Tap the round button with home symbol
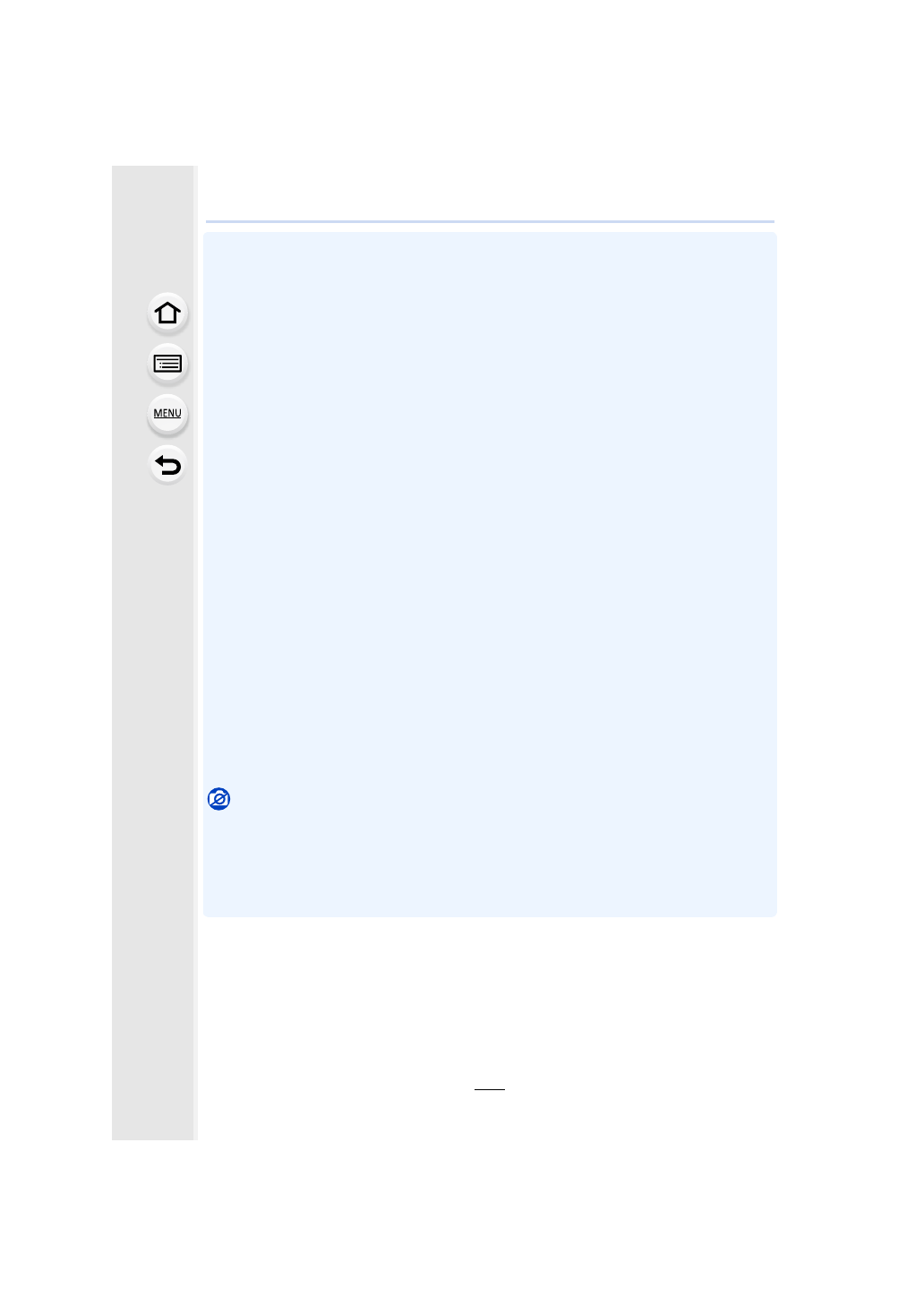Viewport: 924px width, 1306px height. [167, 314]
